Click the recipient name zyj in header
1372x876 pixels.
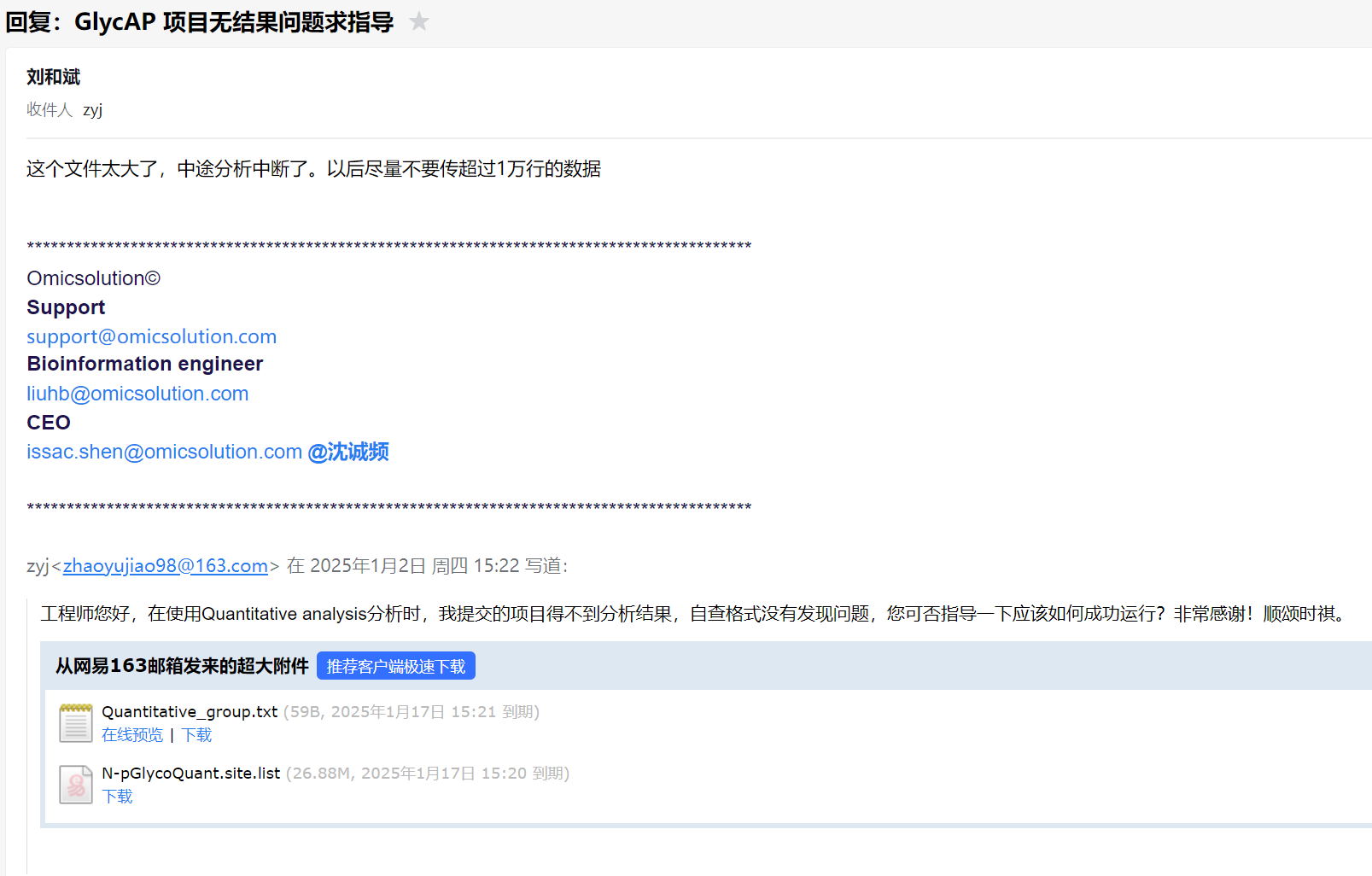(92, 110)
